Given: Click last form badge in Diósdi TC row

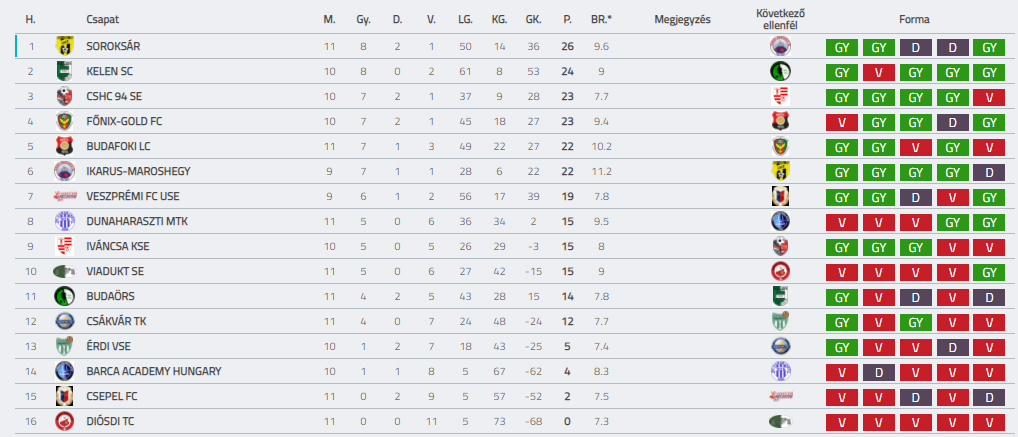Looking at the screenshot, I should pyautogui.click(x=988, y=421).
